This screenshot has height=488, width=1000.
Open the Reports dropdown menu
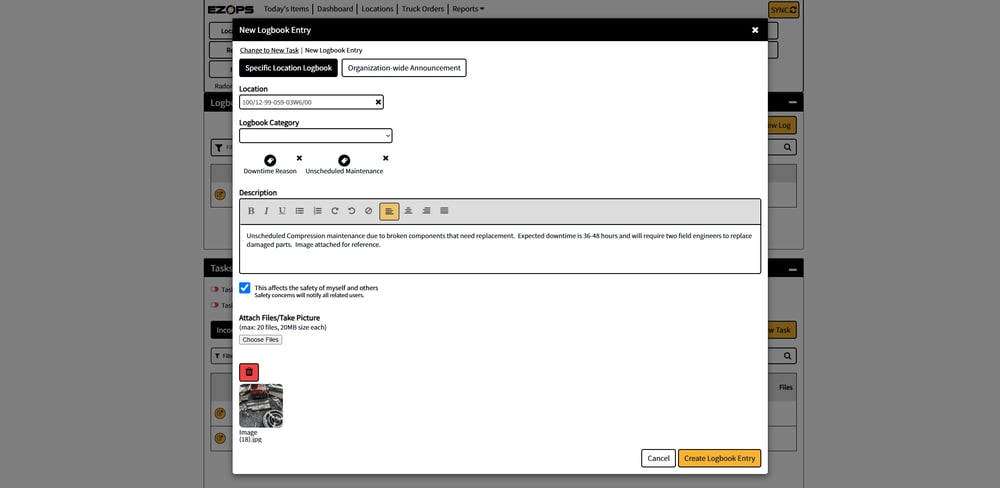pyautogui.click(x=468, y=9)
